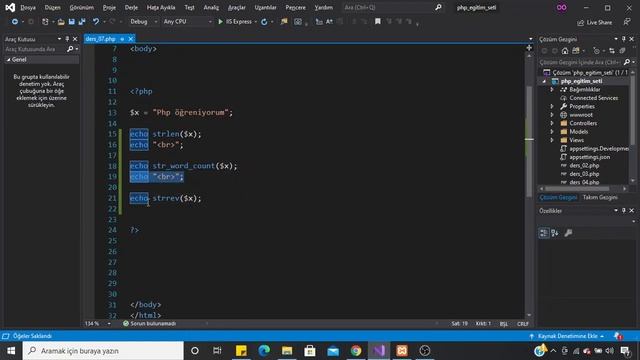Open the 134 % zoom level dropdown

pyautogui.click(x=109, y=324)
